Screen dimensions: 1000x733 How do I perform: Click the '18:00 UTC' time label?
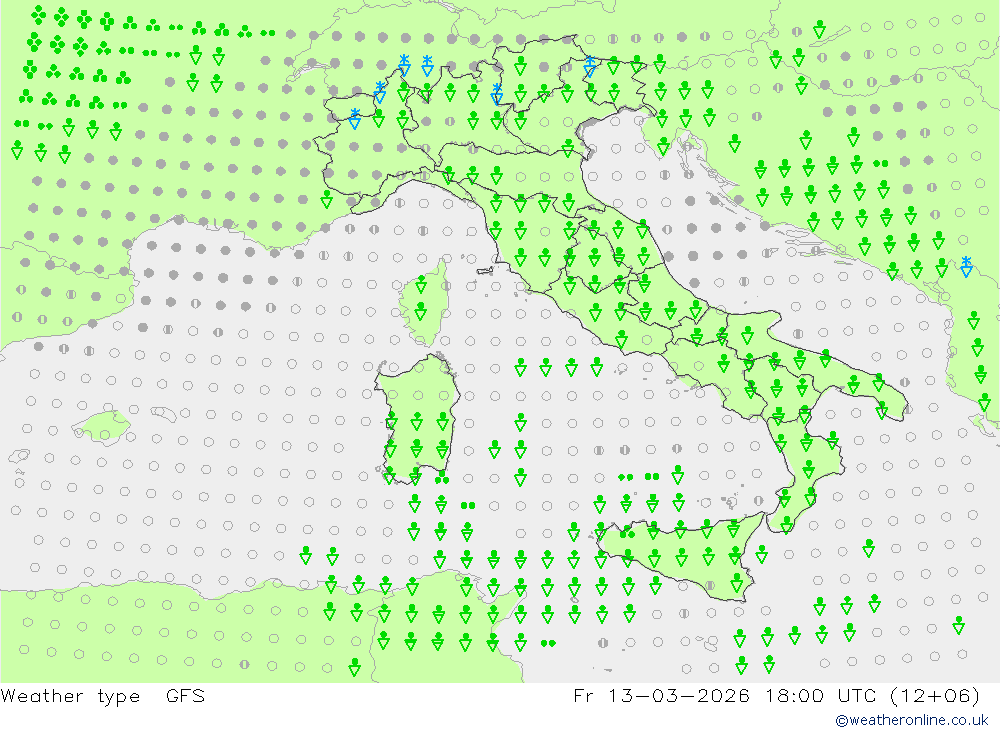tap(821, 695)
